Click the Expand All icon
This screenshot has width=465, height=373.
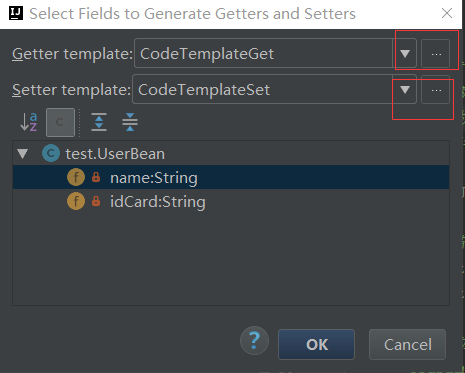99,122
